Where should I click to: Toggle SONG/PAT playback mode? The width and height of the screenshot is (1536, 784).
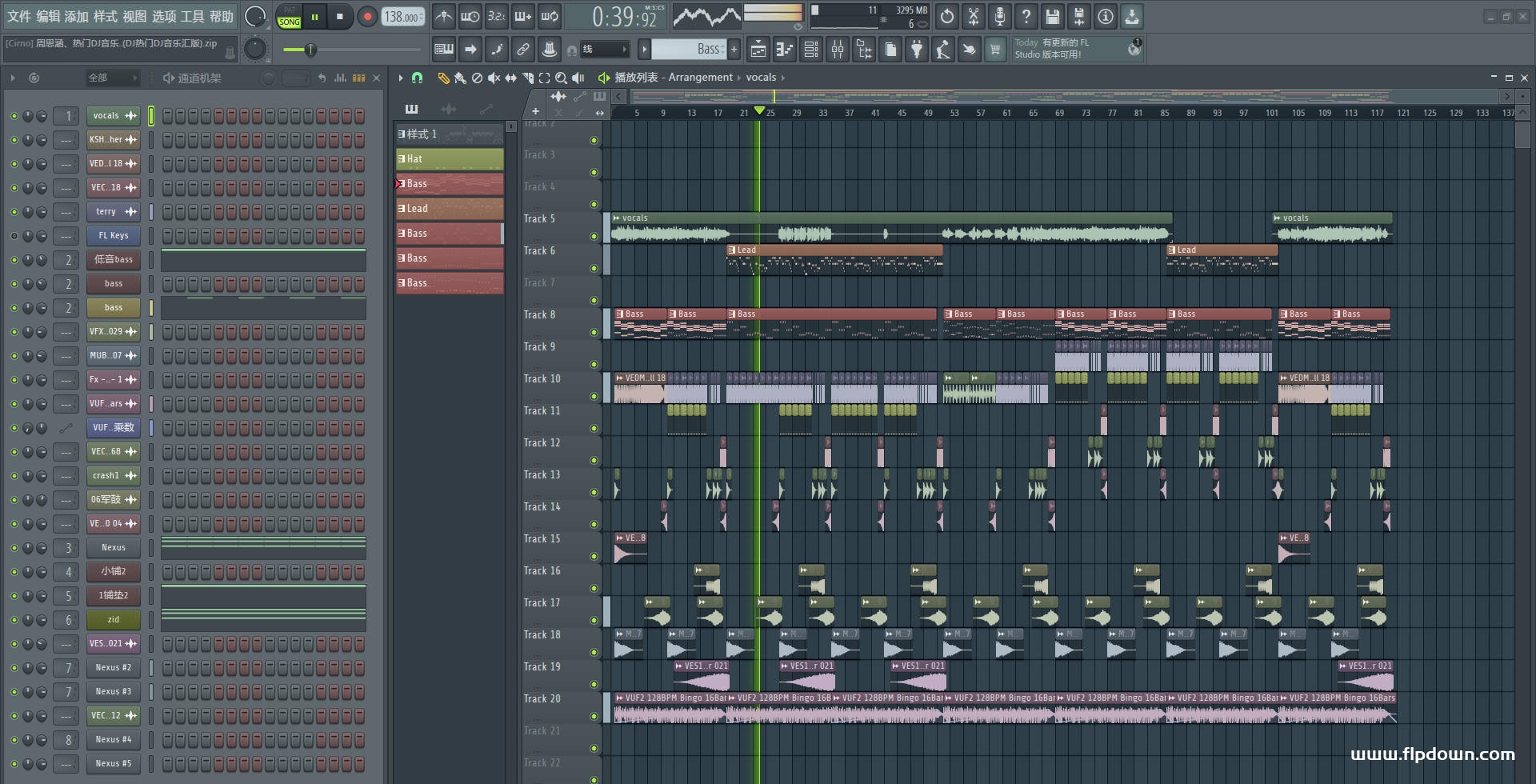[x=289, y=17]
